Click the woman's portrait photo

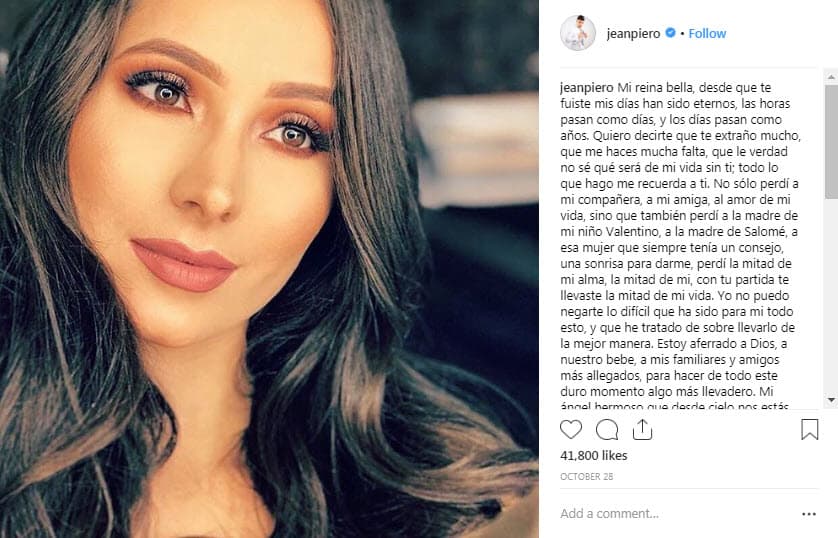(x=269, y=269)
